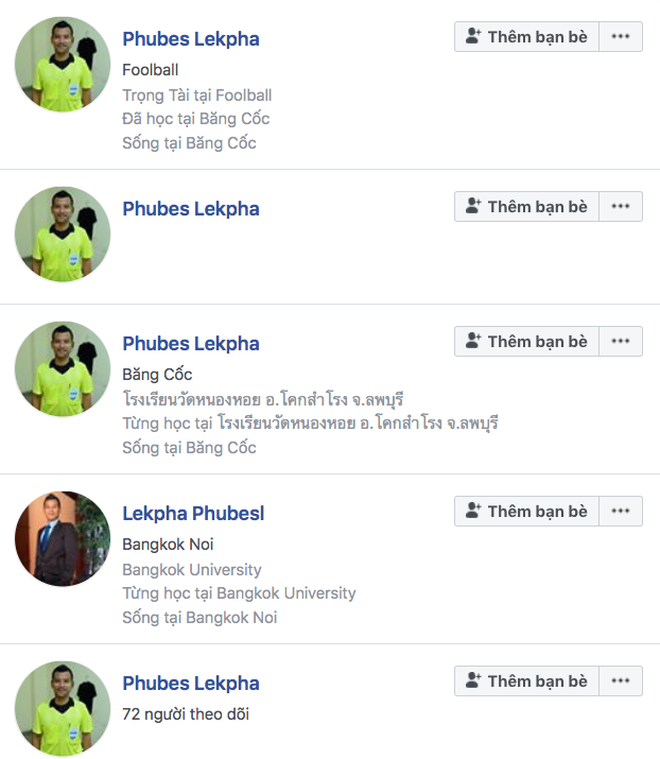
Task: Open the Lekpha Phubesl profile link
Action: click(193, 513)
